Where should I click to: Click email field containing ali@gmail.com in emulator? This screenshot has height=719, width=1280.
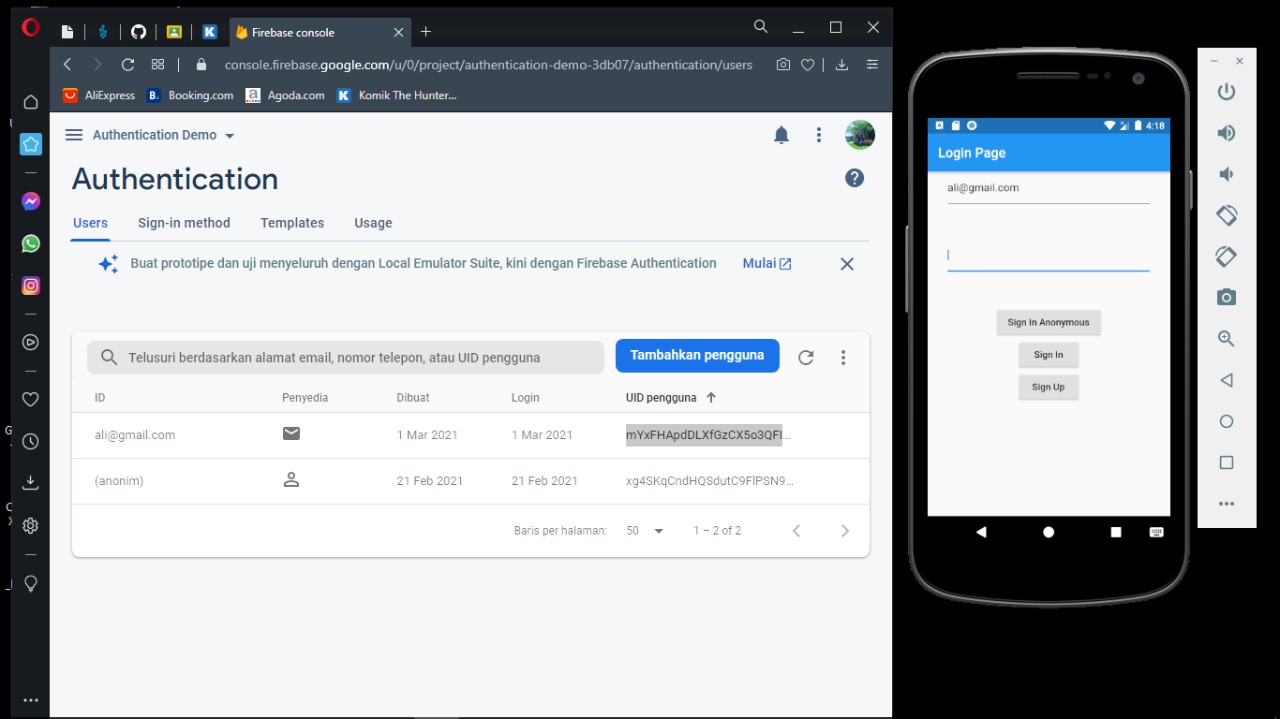(x=1048, y=188)
